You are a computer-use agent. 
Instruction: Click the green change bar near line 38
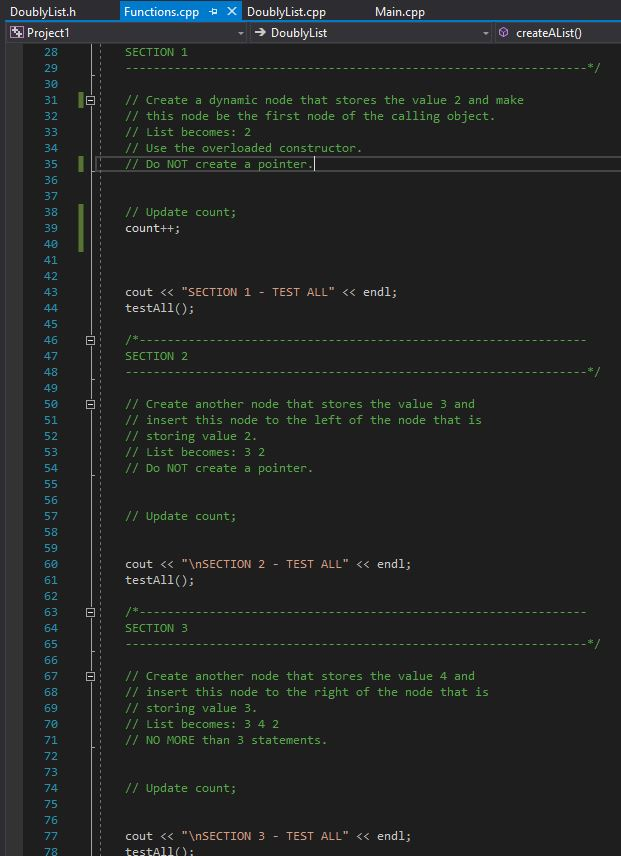pos(80,211)
